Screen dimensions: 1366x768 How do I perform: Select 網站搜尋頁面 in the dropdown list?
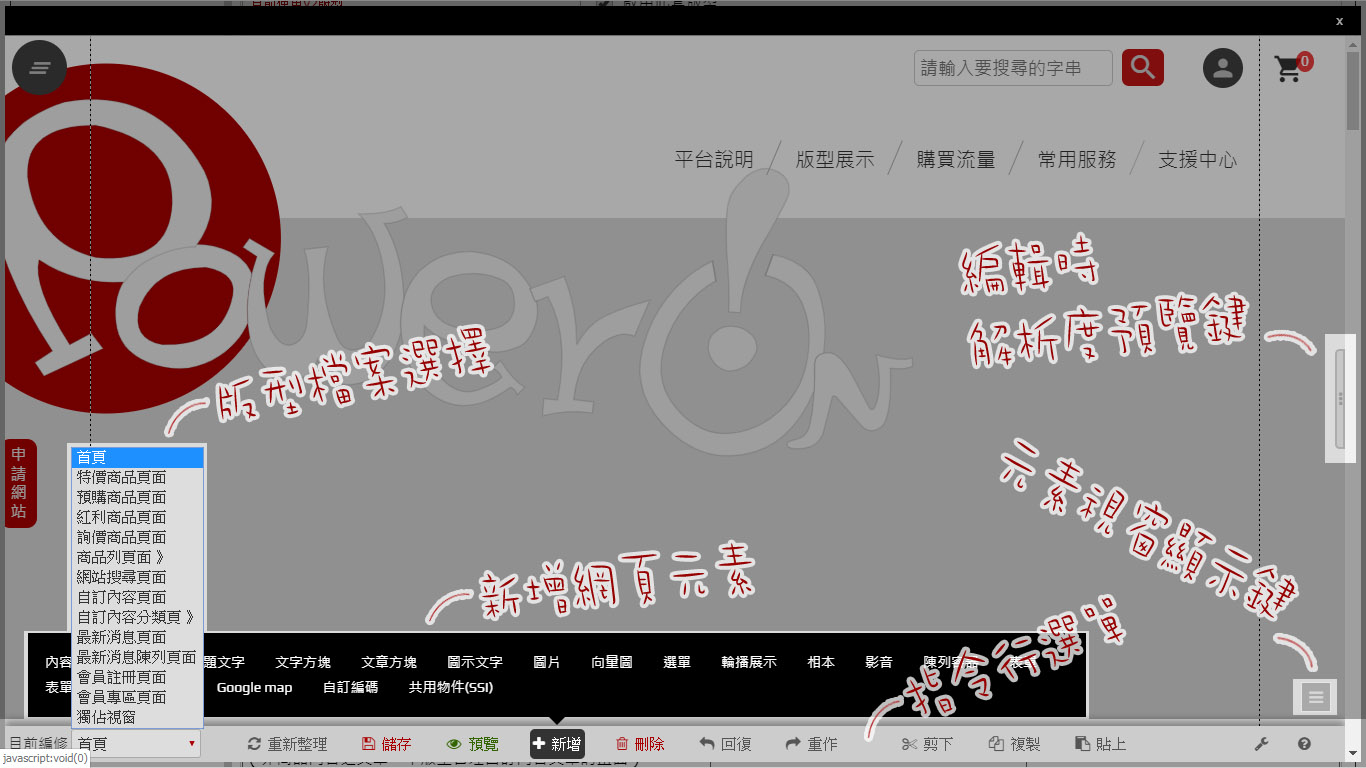tap(138, 577)
